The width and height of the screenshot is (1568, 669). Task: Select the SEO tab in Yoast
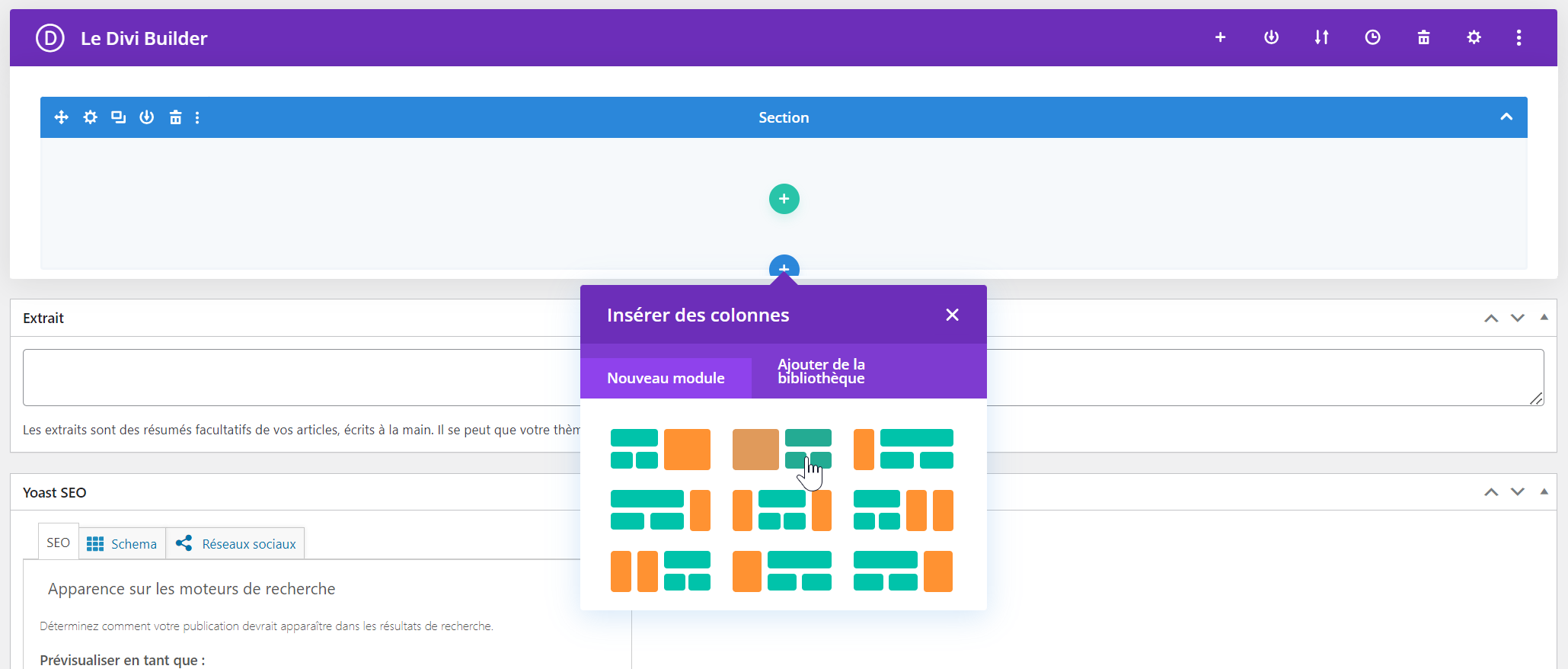(x=59, y=543)
